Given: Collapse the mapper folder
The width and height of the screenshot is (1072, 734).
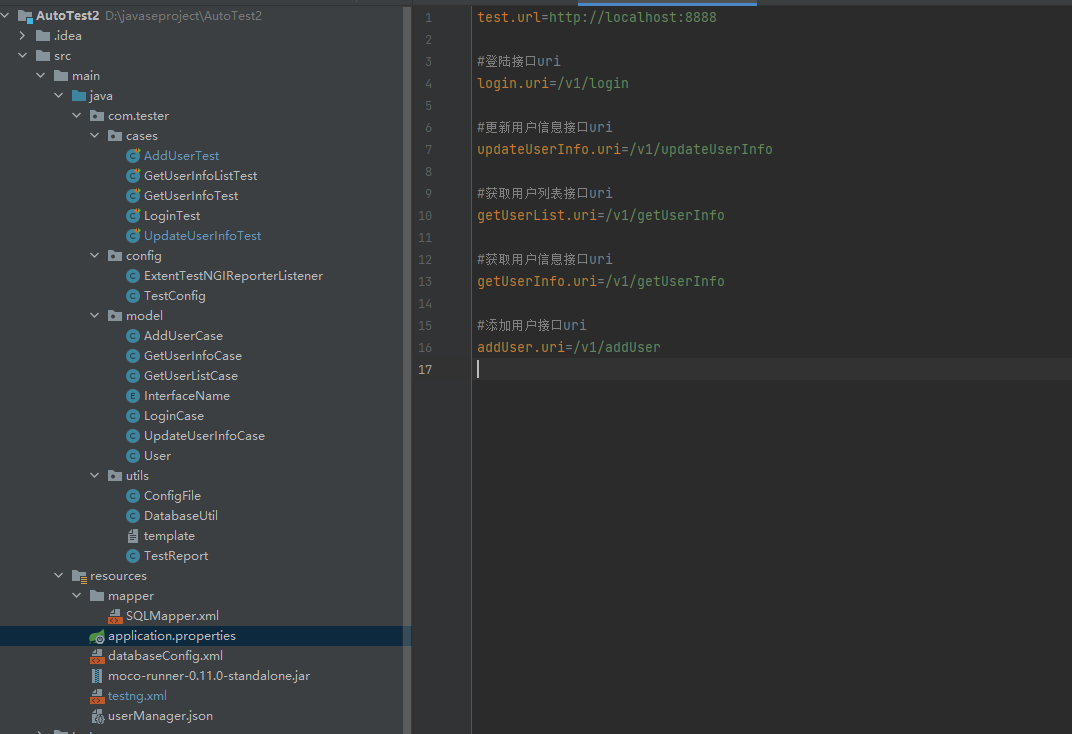Looking at the screenshot, I should (77, 596).
